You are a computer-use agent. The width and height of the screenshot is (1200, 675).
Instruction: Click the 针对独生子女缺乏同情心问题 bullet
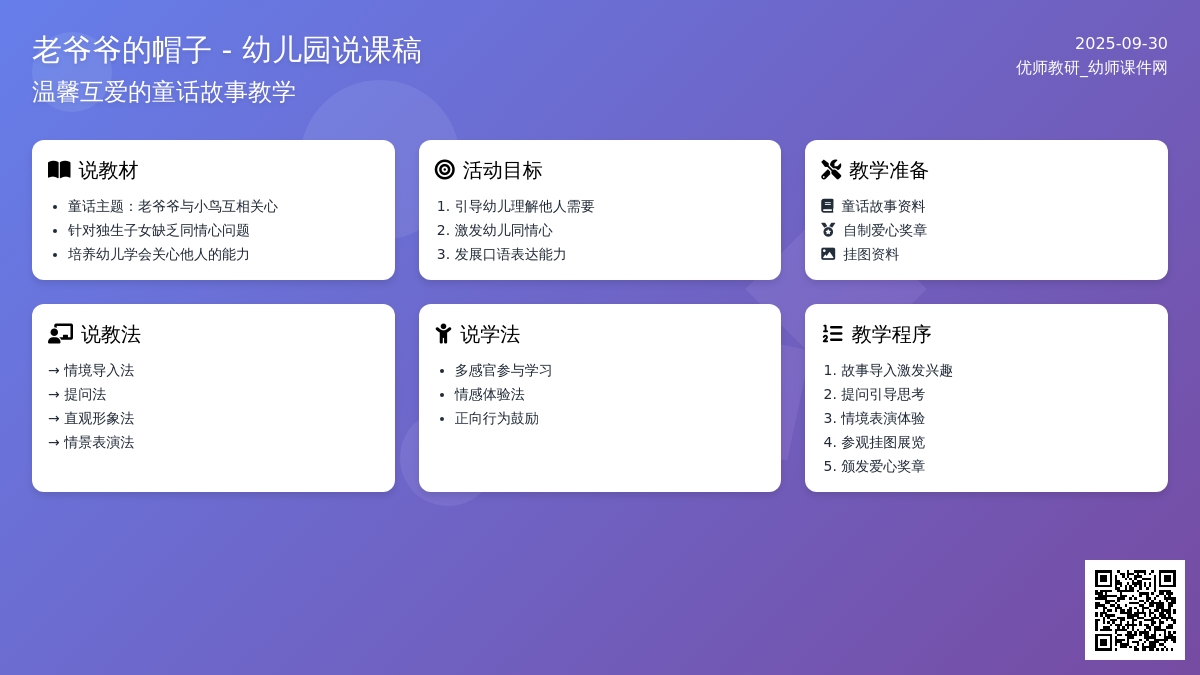click(158, 230)
